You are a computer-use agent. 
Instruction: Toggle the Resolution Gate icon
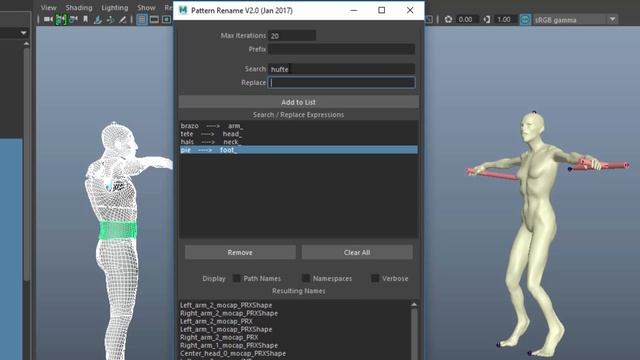[x=166, y=20]
